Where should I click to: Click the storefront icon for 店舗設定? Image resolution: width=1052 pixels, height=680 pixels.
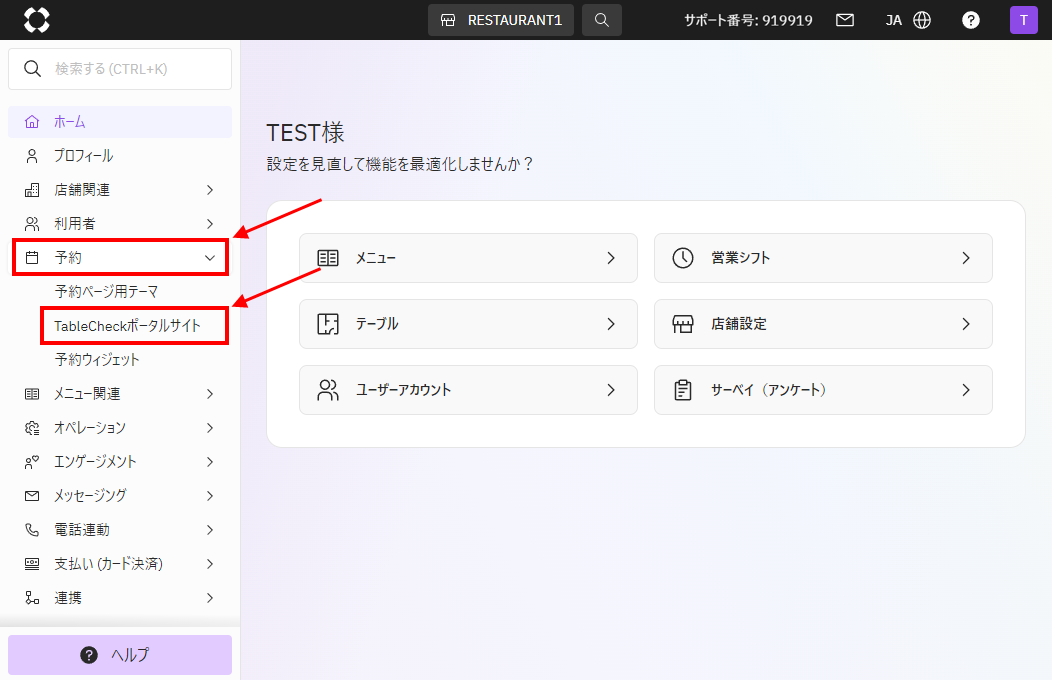(683, 324)
